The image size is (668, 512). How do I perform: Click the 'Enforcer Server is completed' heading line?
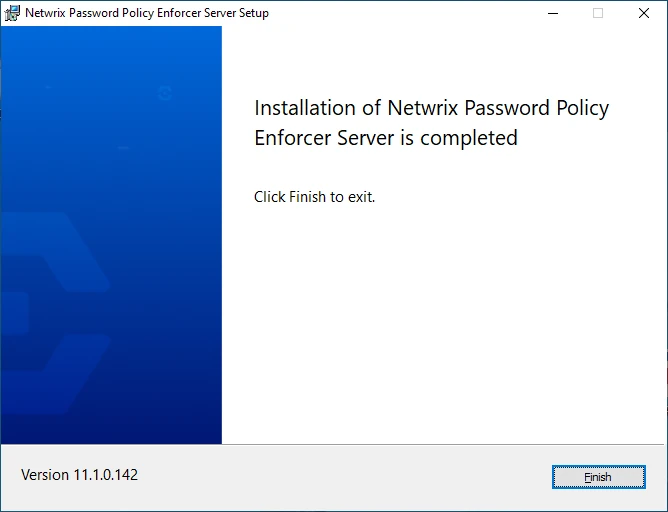[386, 138]
